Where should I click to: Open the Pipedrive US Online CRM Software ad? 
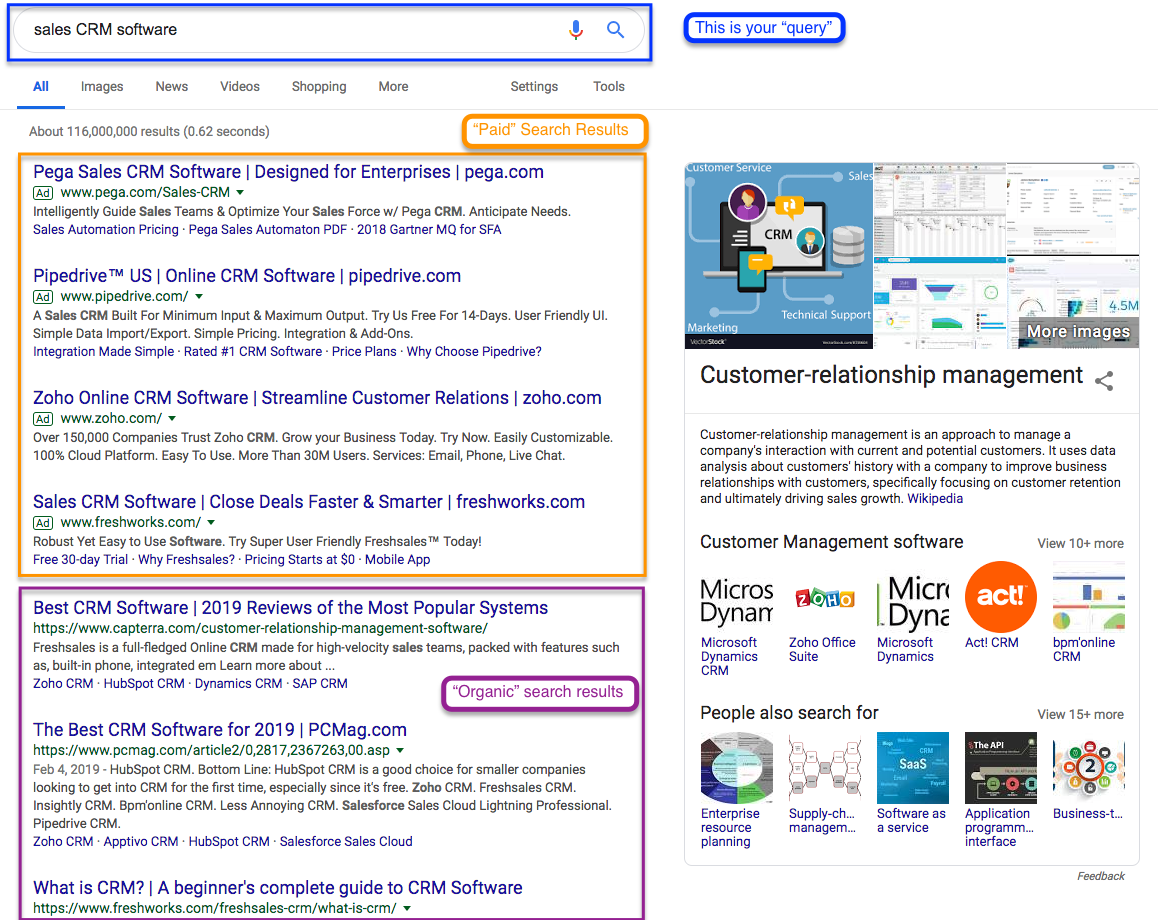[247, 276]
